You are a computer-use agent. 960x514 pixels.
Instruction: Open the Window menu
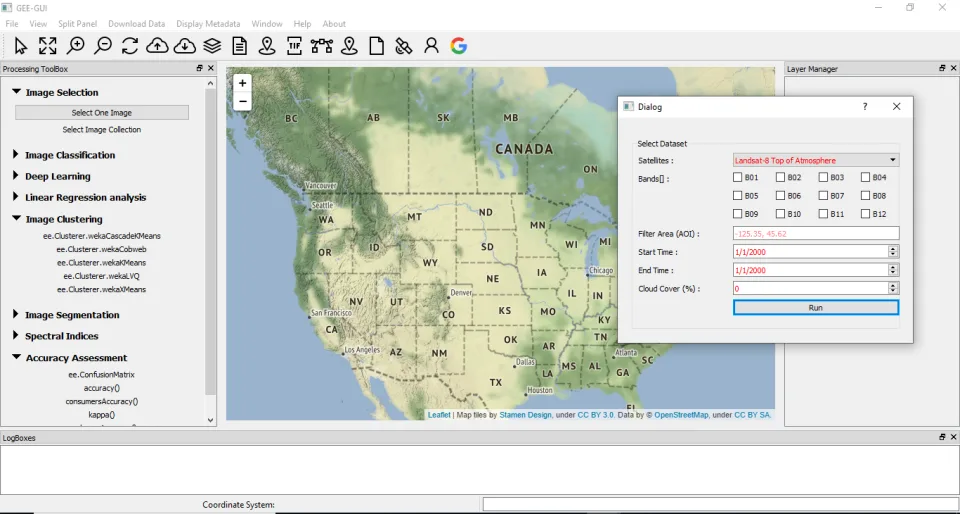click(x=267, y=24)
